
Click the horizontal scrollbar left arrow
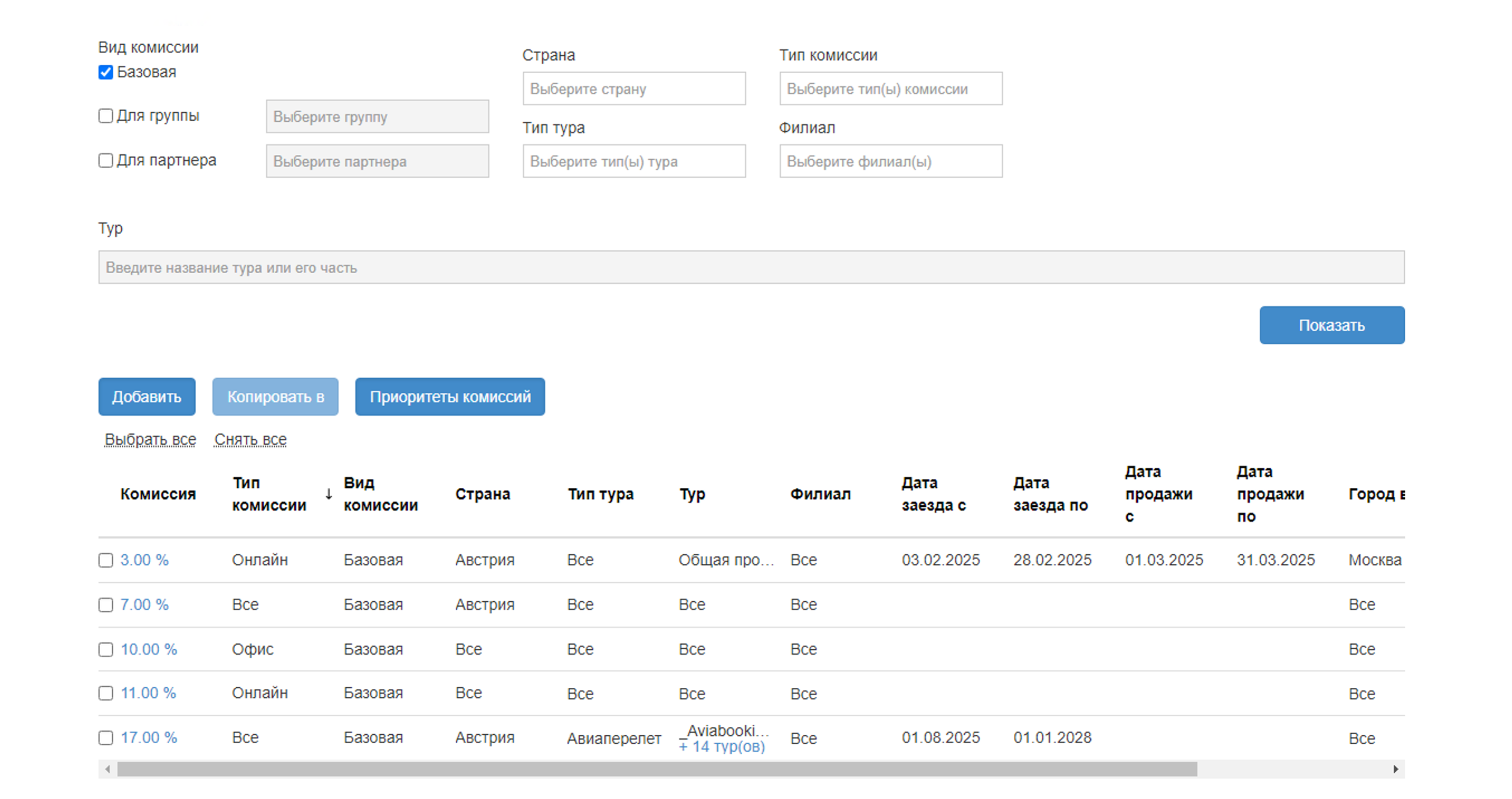107,769
